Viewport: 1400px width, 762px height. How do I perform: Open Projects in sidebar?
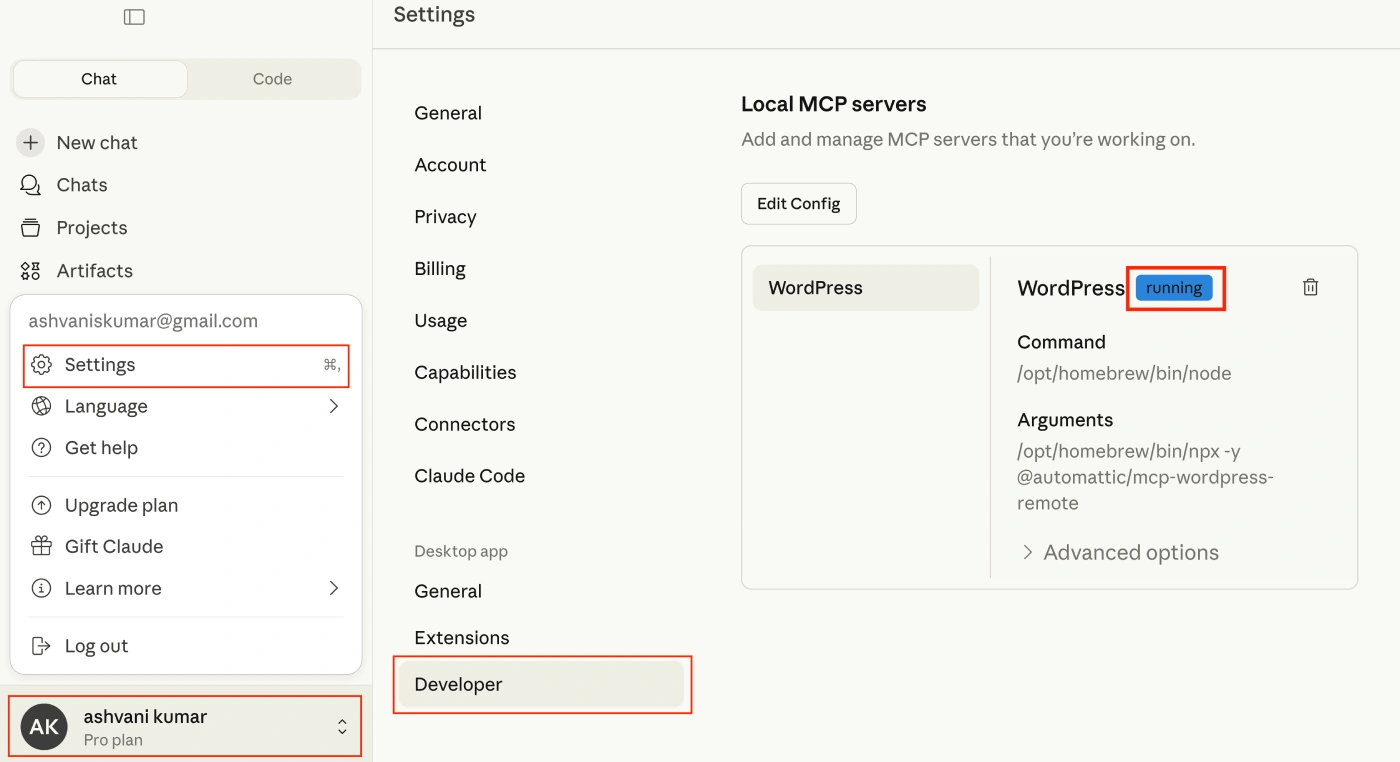click(x=92, y=228)
